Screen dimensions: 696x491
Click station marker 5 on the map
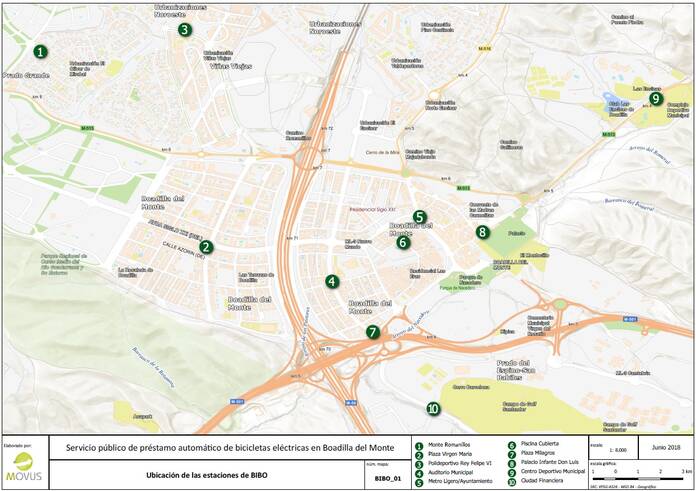(420, 217)
